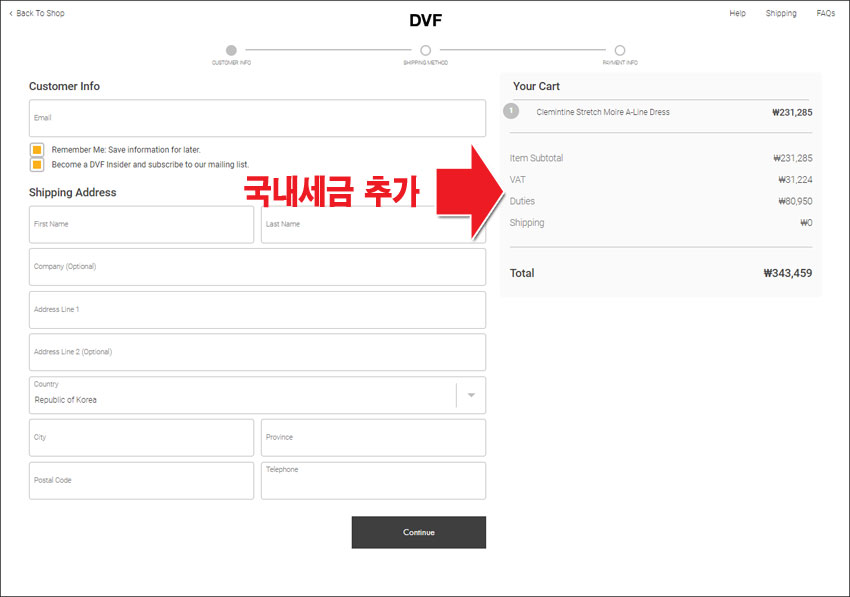Click the Country dropdown arrow
850x597 pixels.
[x=471, y=395]
